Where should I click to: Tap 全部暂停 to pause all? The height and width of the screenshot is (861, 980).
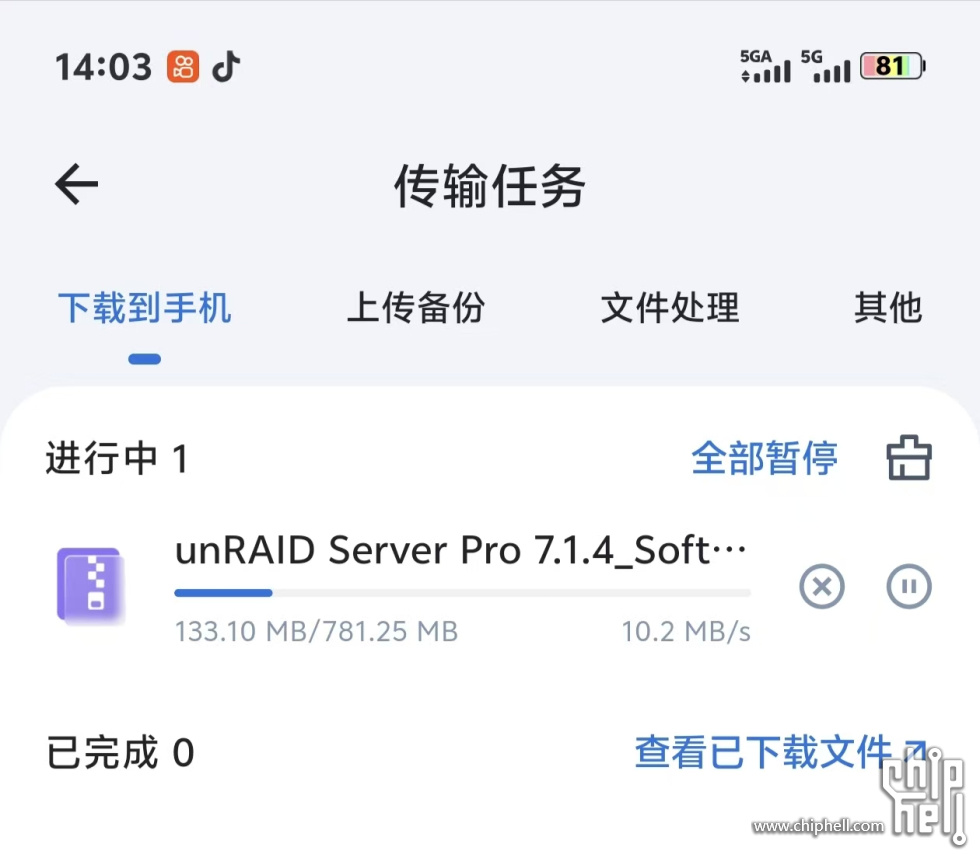(x=764, y=458)
